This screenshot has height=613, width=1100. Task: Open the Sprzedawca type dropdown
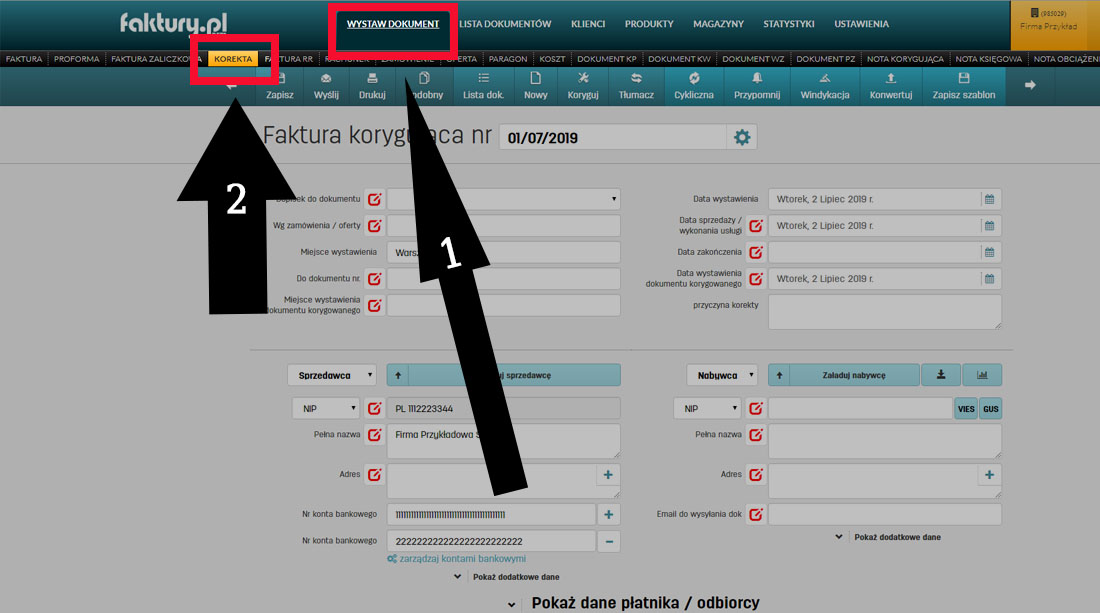point(332,374)
